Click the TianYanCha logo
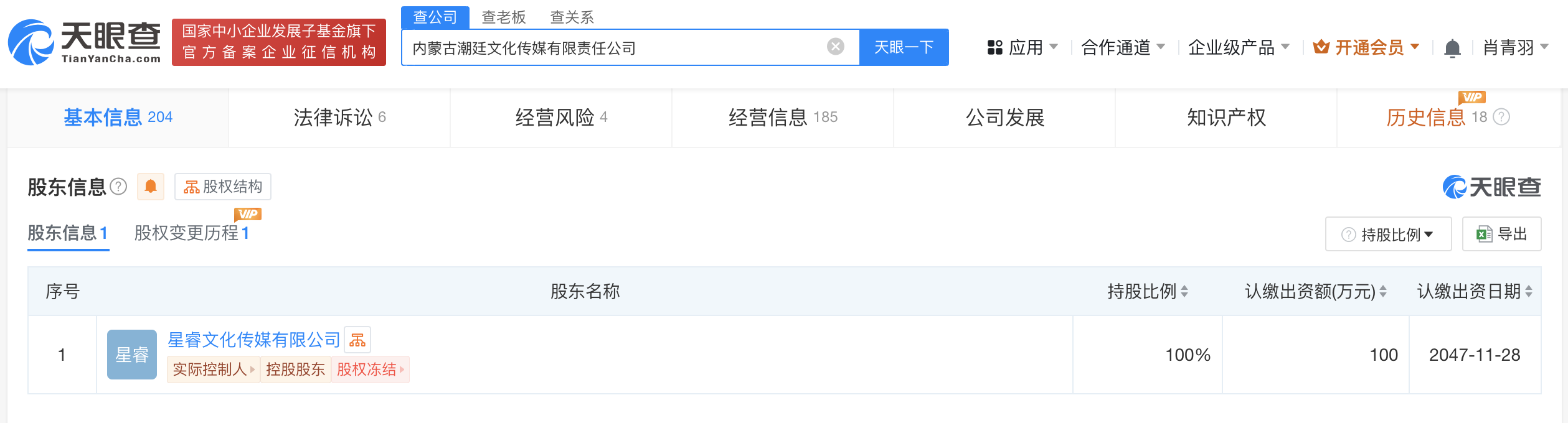This screenshot has height=423, width=1568. [x=85, y=42]
